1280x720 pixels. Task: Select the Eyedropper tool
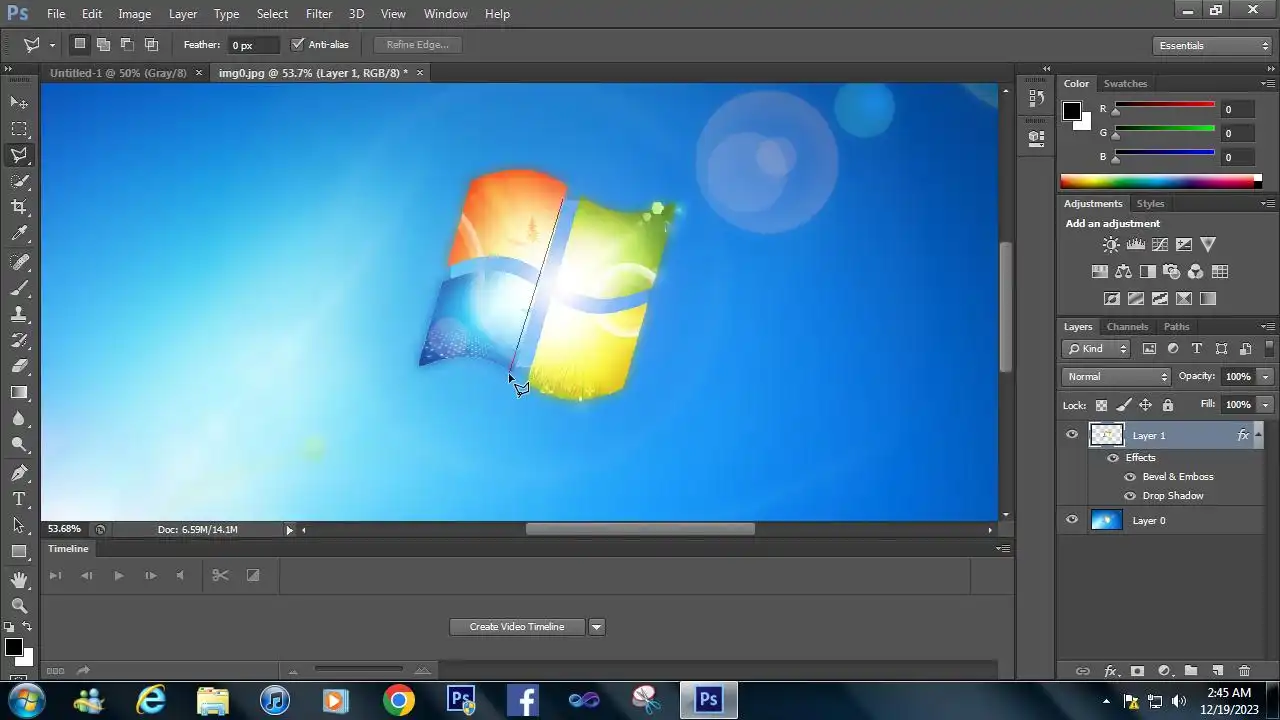(19, 234)
